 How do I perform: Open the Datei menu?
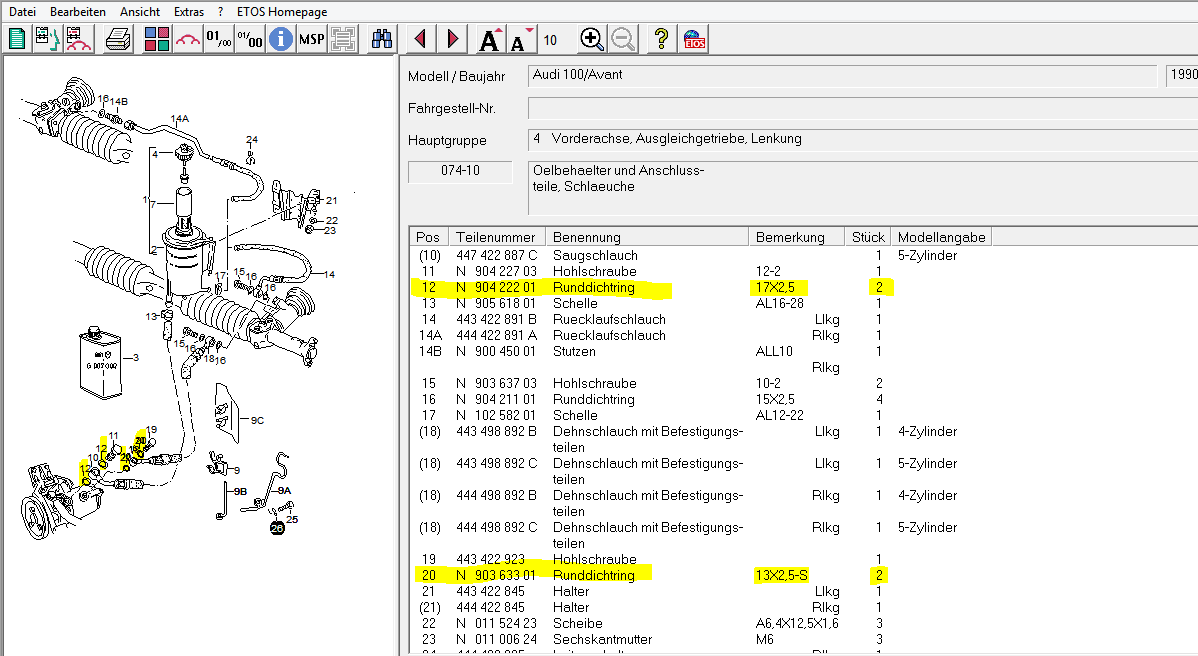[x=23, y=11]
